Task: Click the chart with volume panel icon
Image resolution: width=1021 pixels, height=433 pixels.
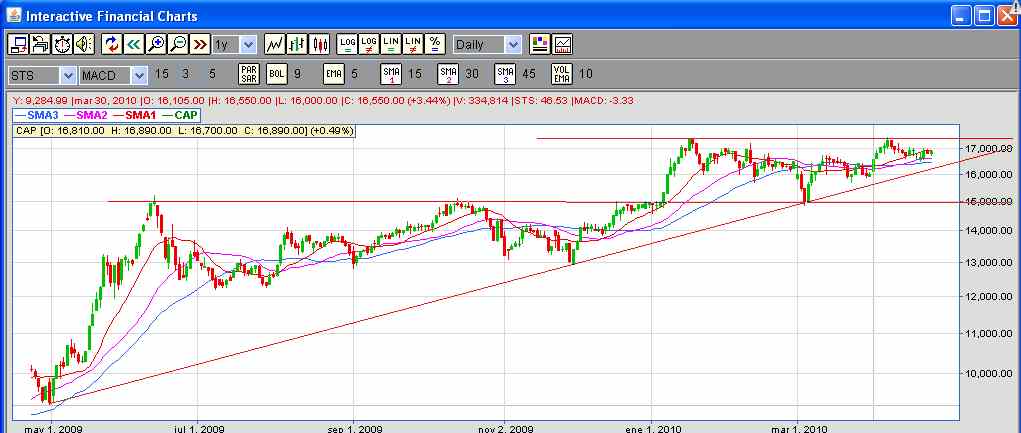Action: pos(563,44)
